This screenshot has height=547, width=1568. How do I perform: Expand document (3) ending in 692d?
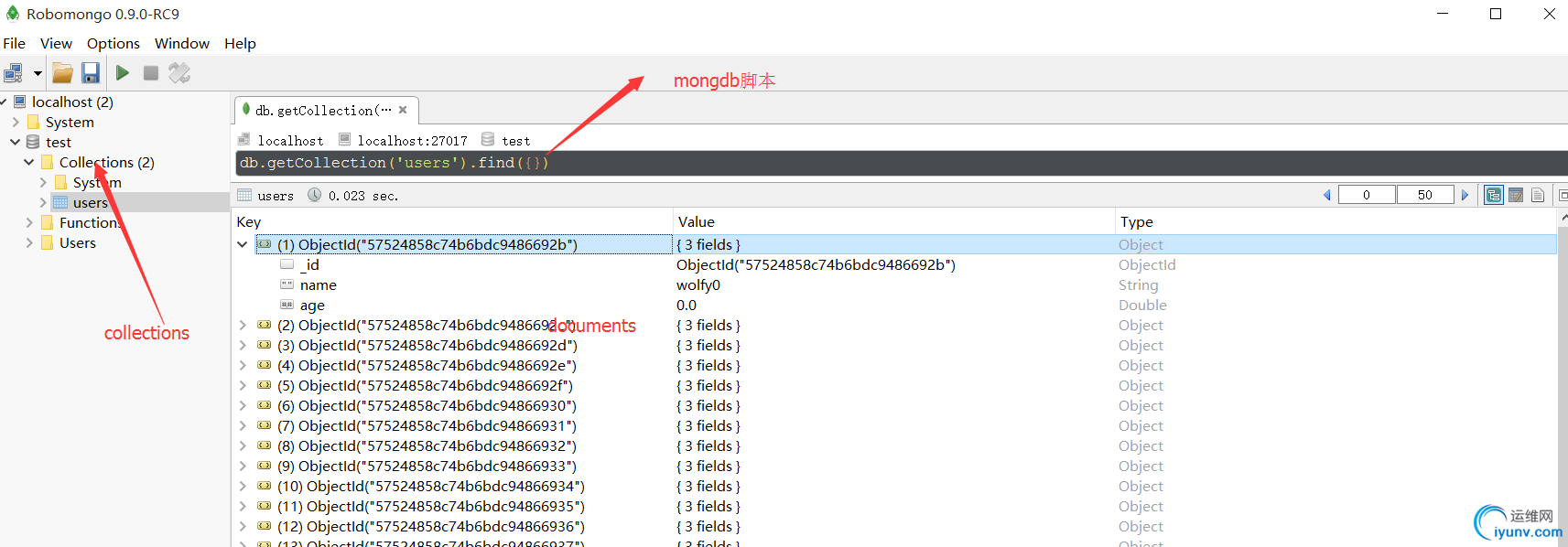click(243, 345)
